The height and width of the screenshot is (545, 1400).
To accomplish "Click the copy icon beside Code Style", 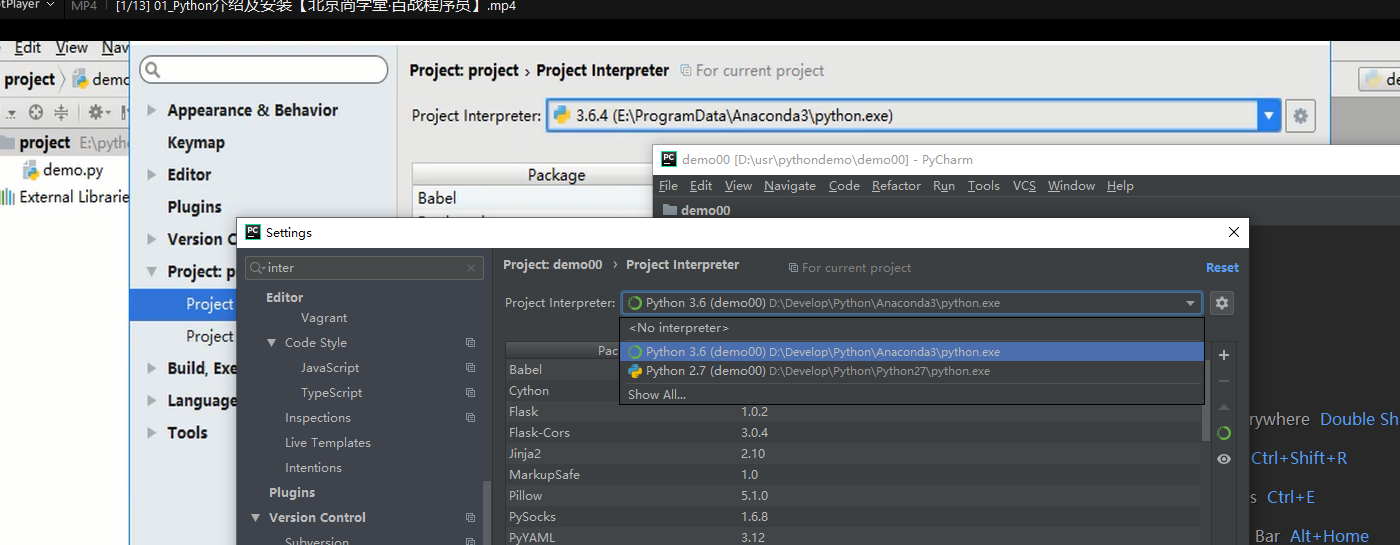I will (x=470, y=343).
